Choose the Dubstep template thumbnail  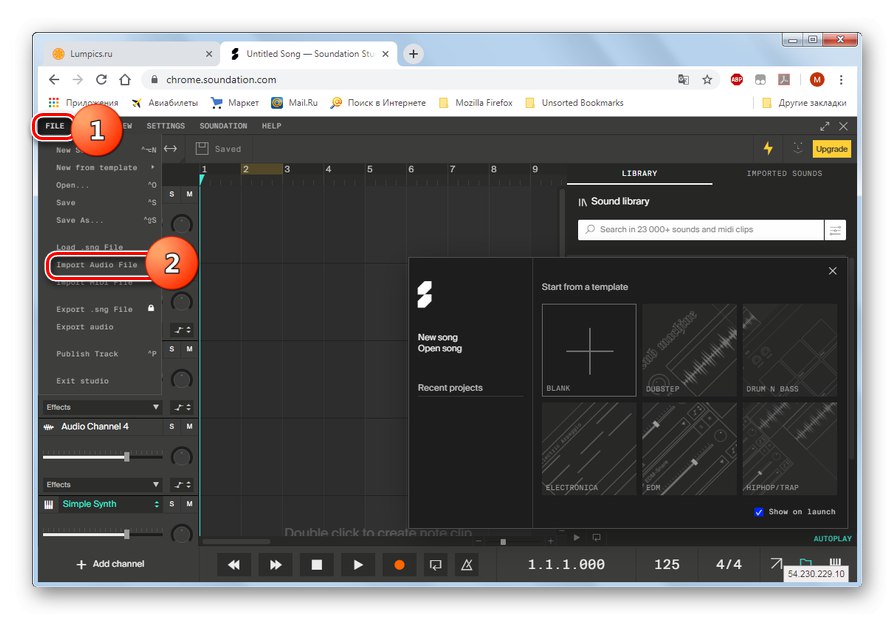690,350
